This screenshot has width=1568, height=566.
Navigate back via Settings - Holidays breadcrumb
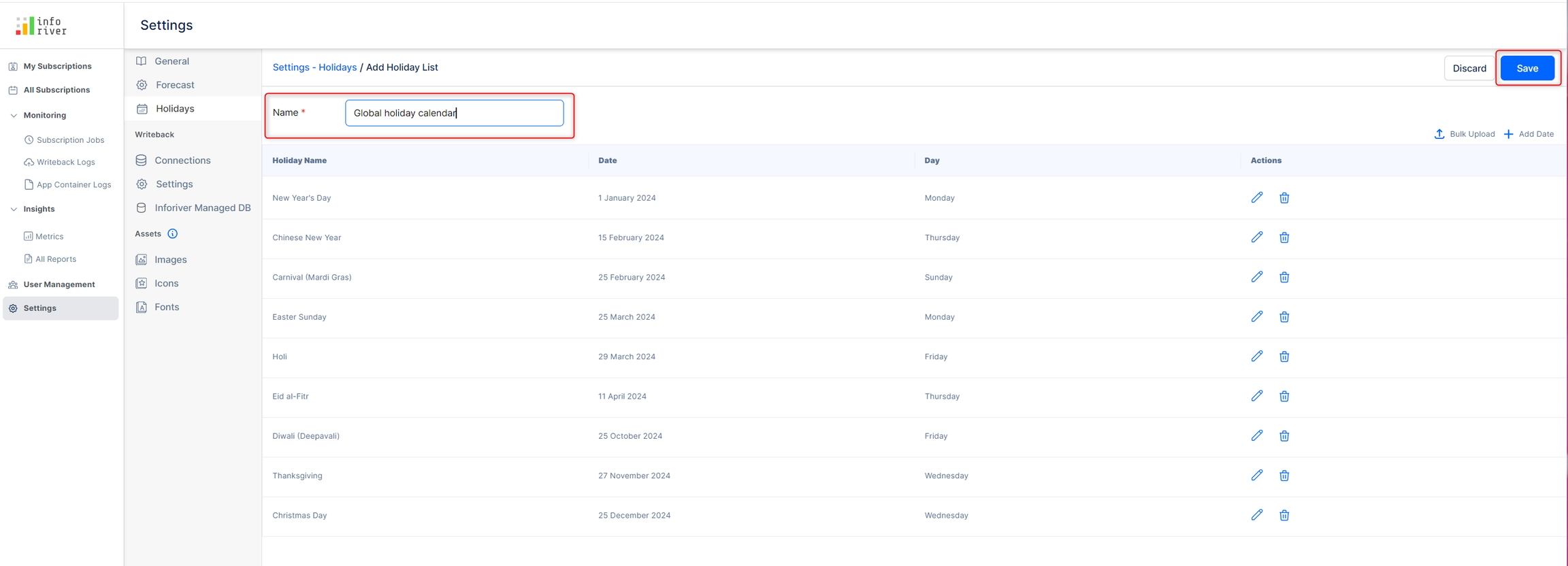314,67
